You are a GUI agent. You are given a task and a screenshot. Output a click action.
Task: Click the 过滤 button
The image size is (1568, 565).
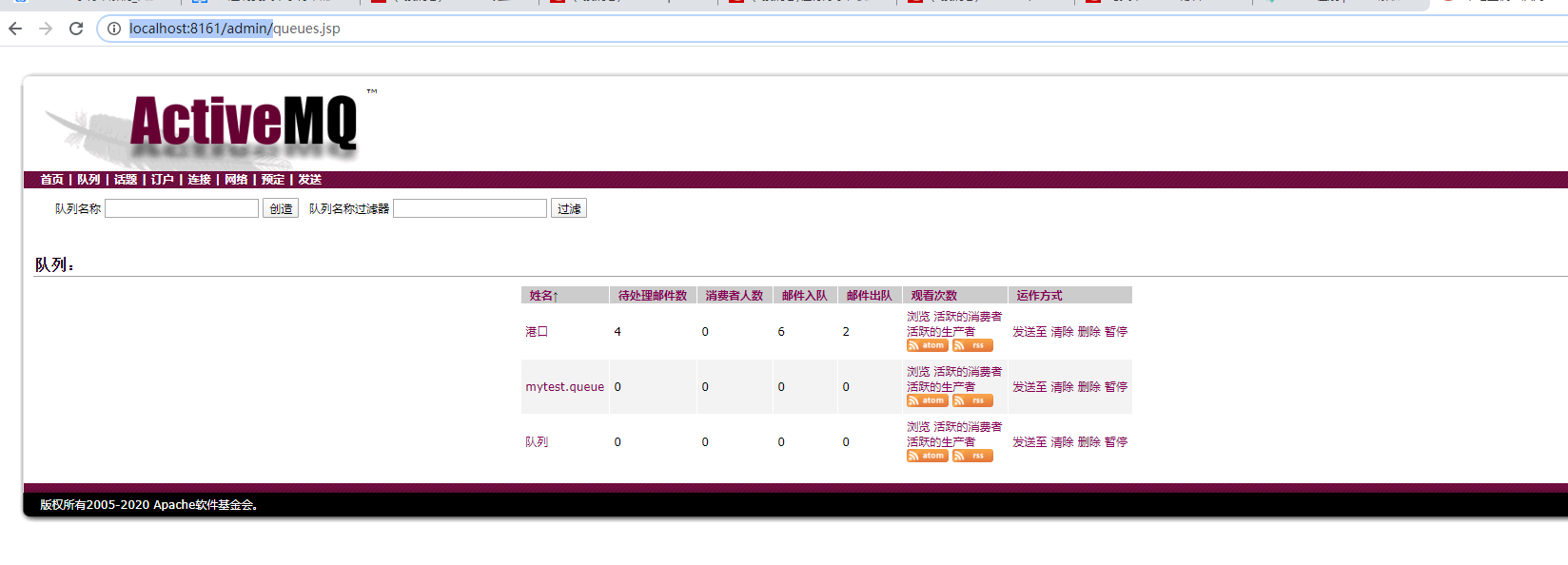click(569, 208)
